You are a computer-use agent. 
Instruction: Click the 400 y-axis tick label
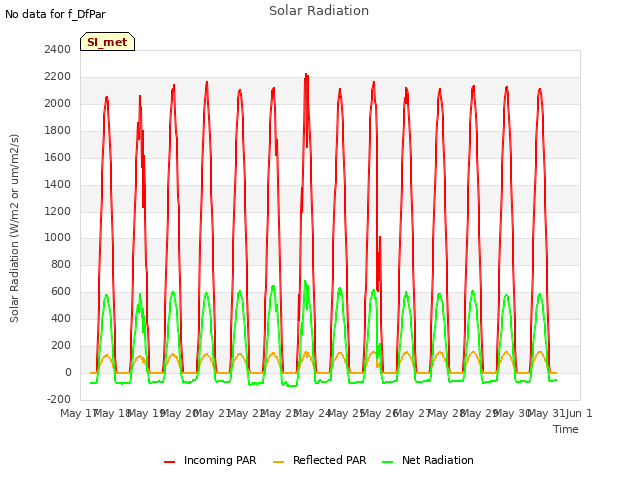(x=61, y=318)
